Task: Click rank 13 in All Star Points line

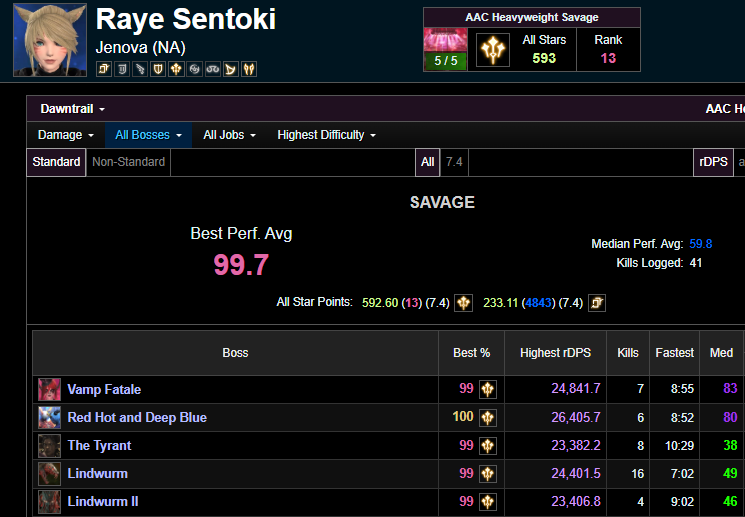Action: [412, 303]
